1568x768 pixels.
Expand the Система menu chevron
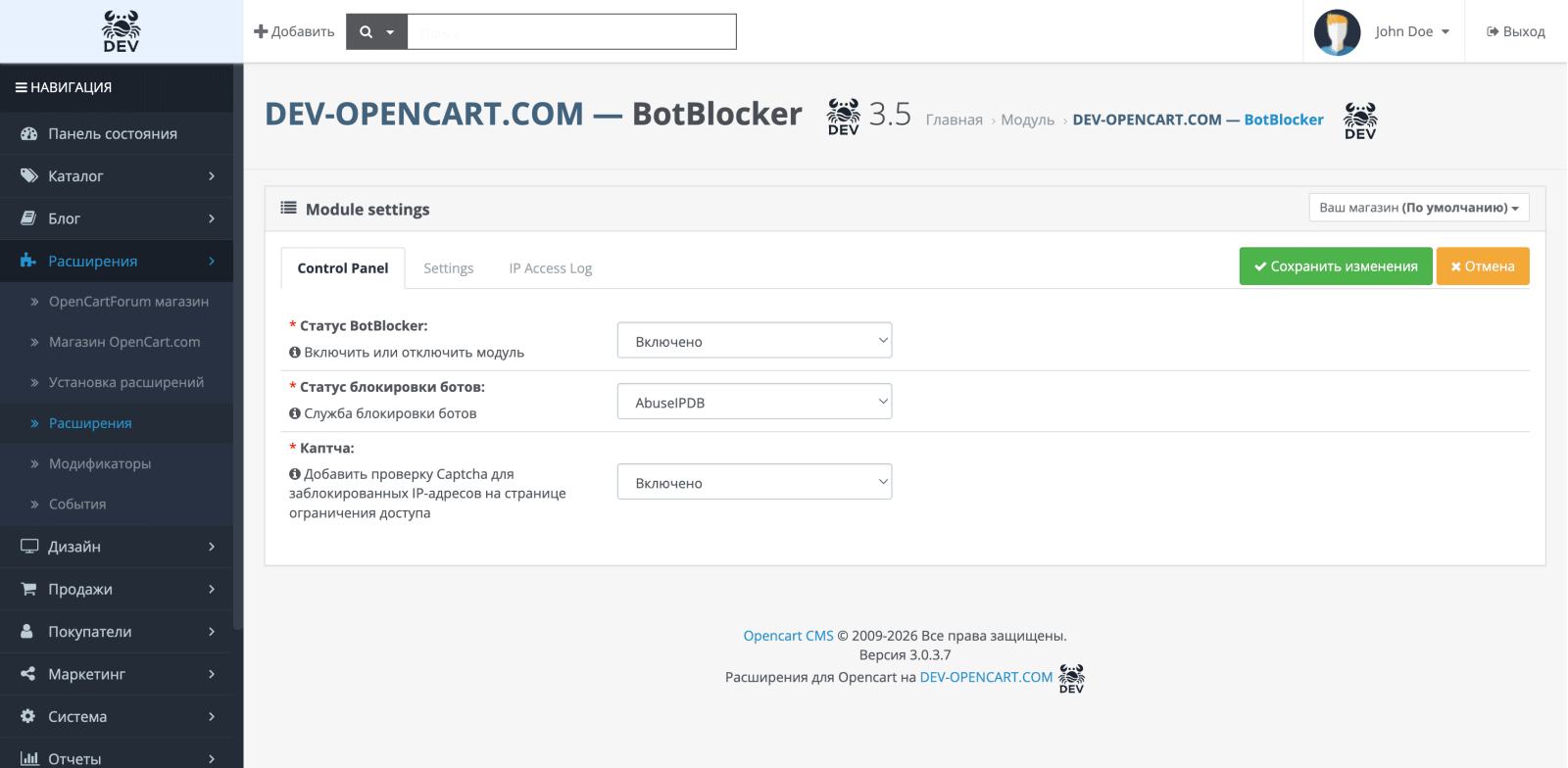pyautogui.click(x=212, y=716)
